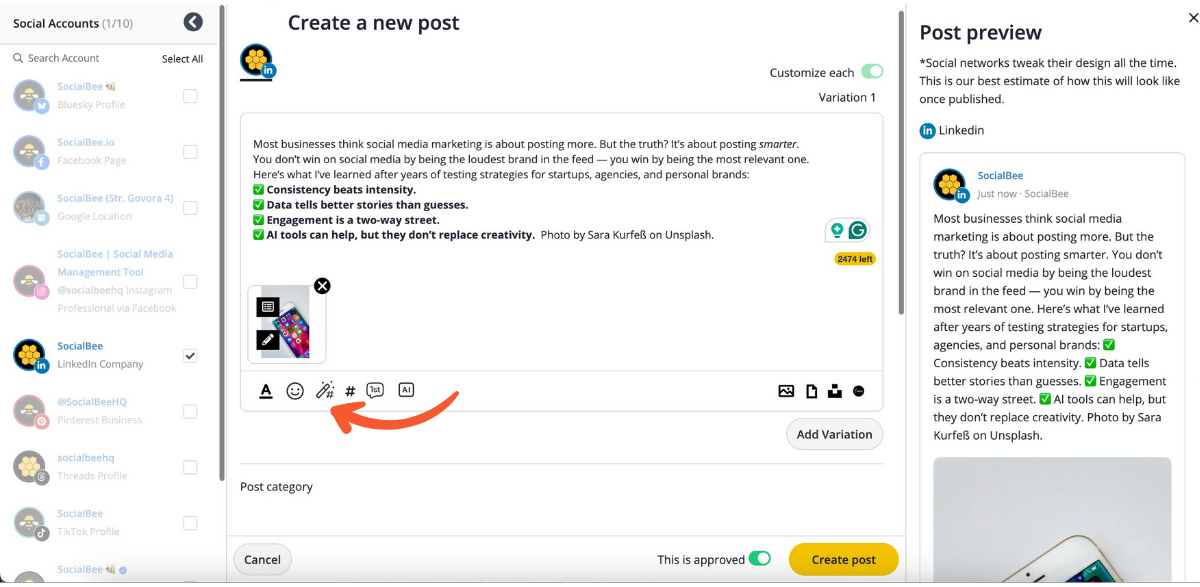The image size is (1200, 587).
Task: Open the AI assistant tool
Action: (x=406, y=390)
